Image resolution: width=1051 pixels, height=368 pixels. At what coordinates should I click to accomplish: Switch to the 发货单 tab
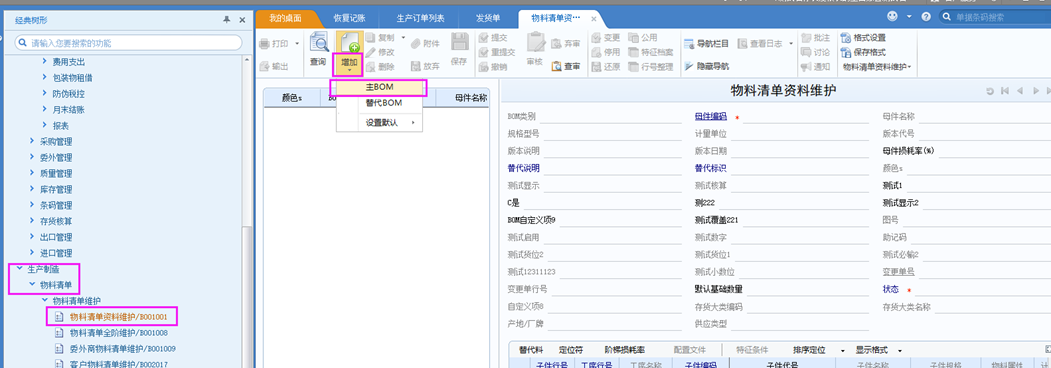(x=487, y=18)
